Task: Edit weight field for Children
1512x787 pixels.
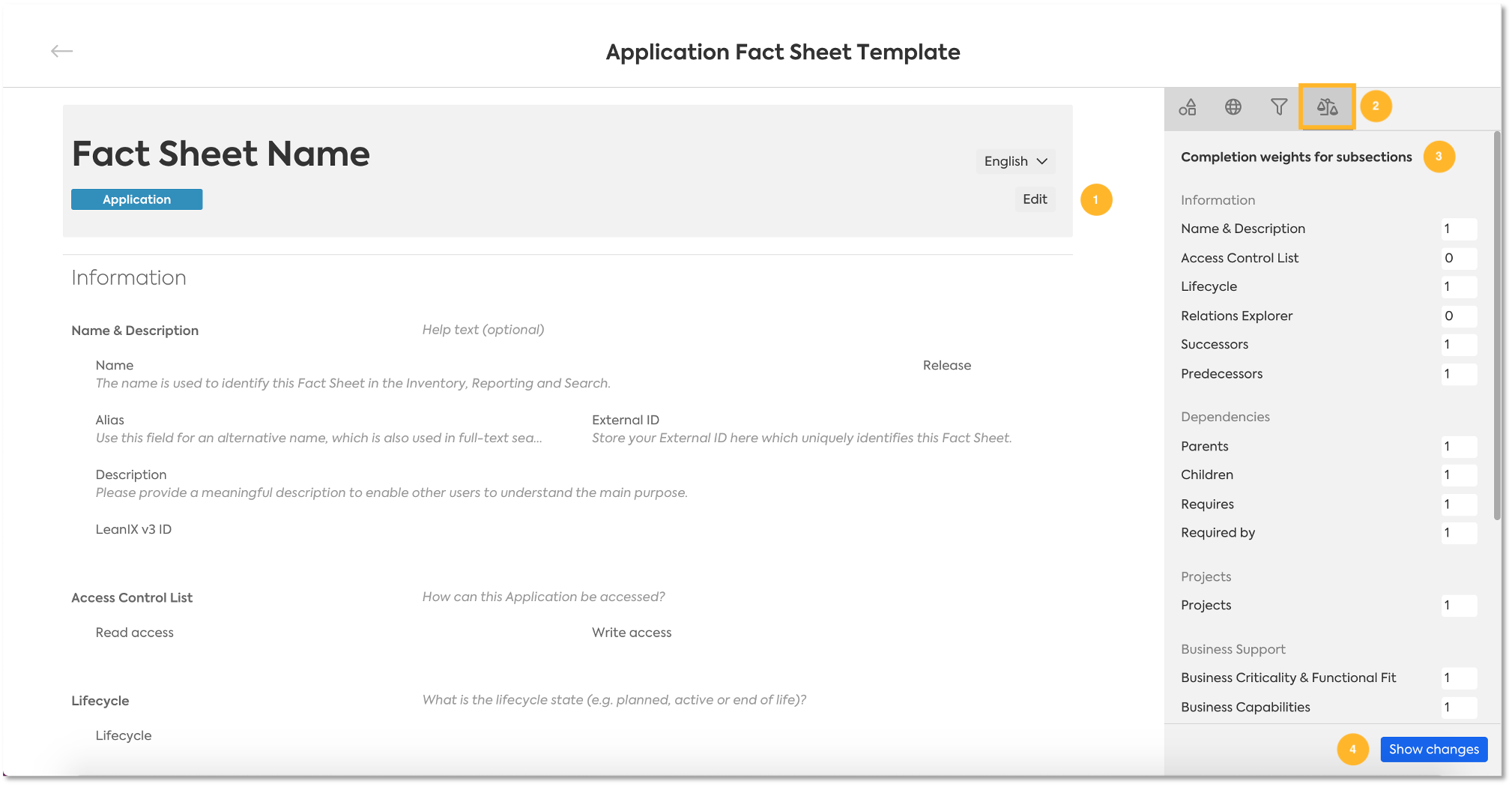Action: 1458,475
